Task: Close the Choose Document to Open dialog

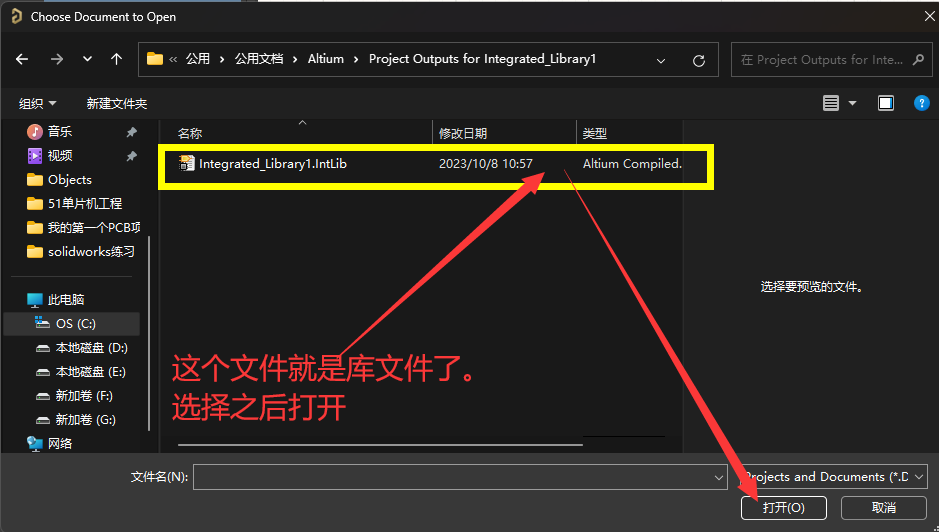Action: (x=929, y=16)
